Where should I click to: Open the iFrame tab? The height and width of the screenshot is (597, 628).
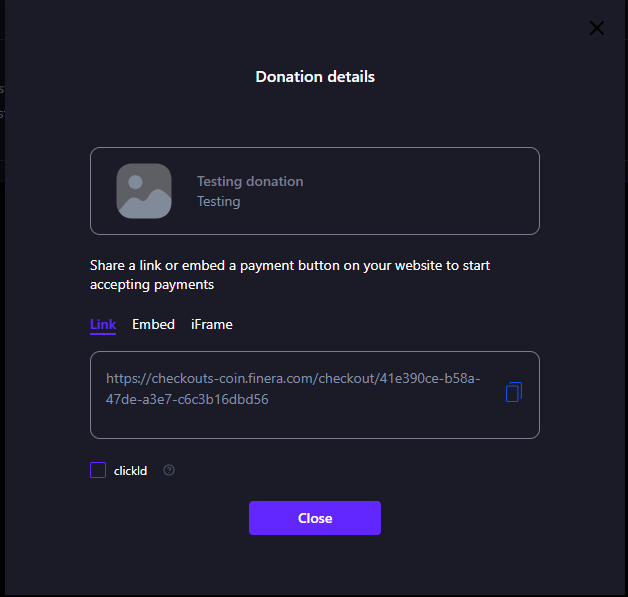[x=212, y=324]
